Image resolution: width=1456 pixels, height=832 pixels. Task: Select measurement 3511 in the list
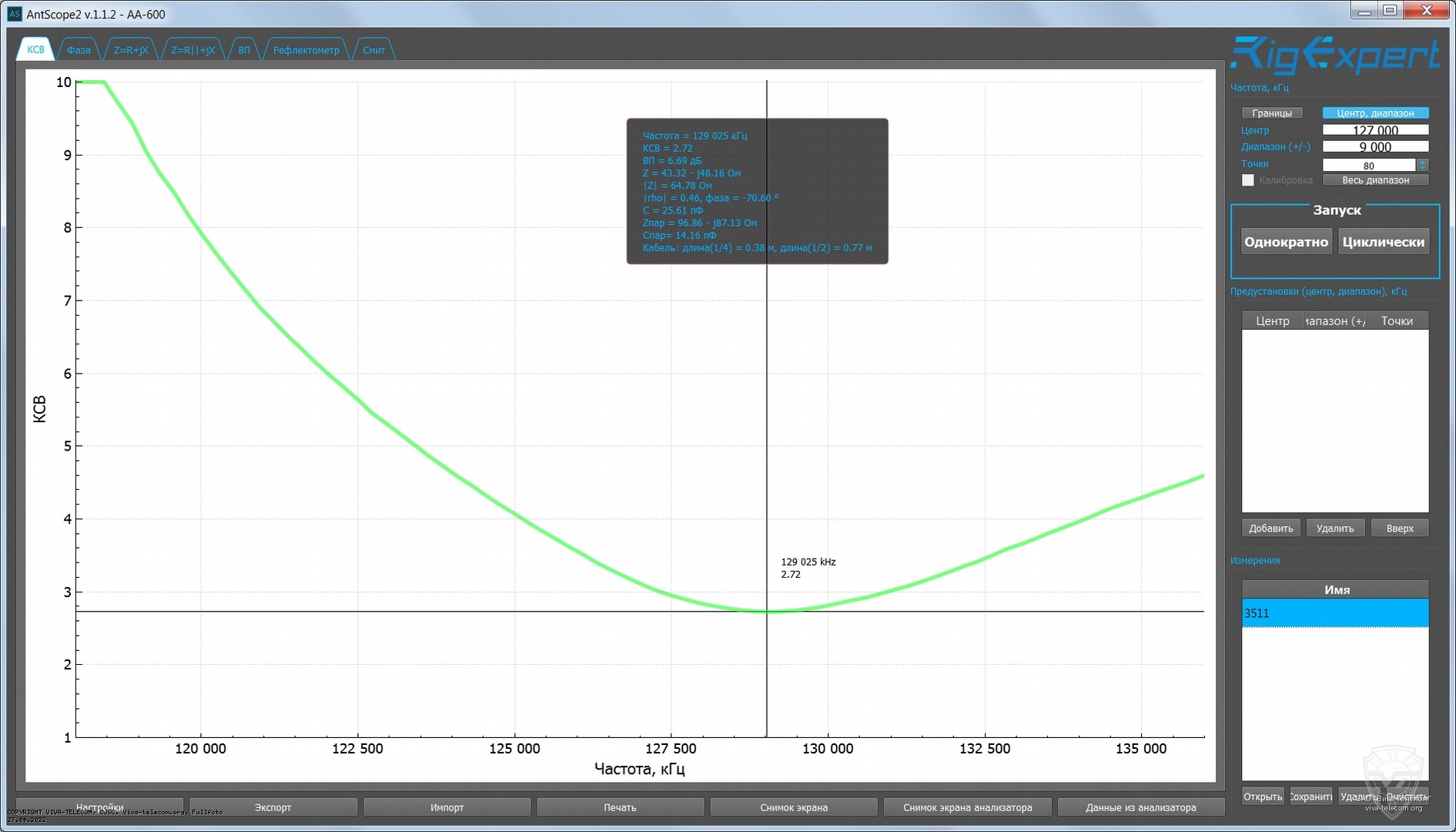tap(1334, 613)
